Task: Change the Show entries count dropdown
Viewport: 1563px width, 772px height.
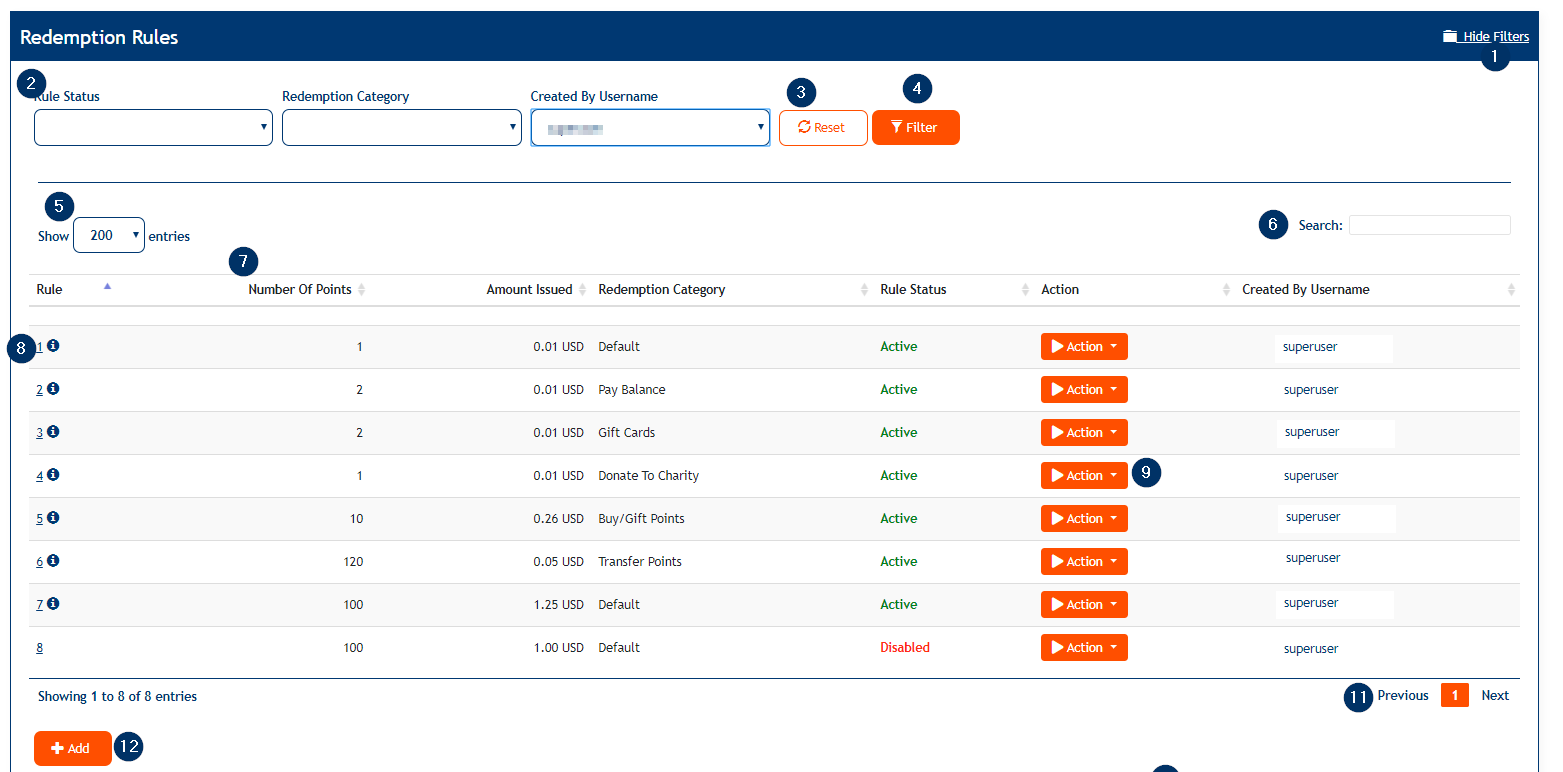Action: pos(108,236)
